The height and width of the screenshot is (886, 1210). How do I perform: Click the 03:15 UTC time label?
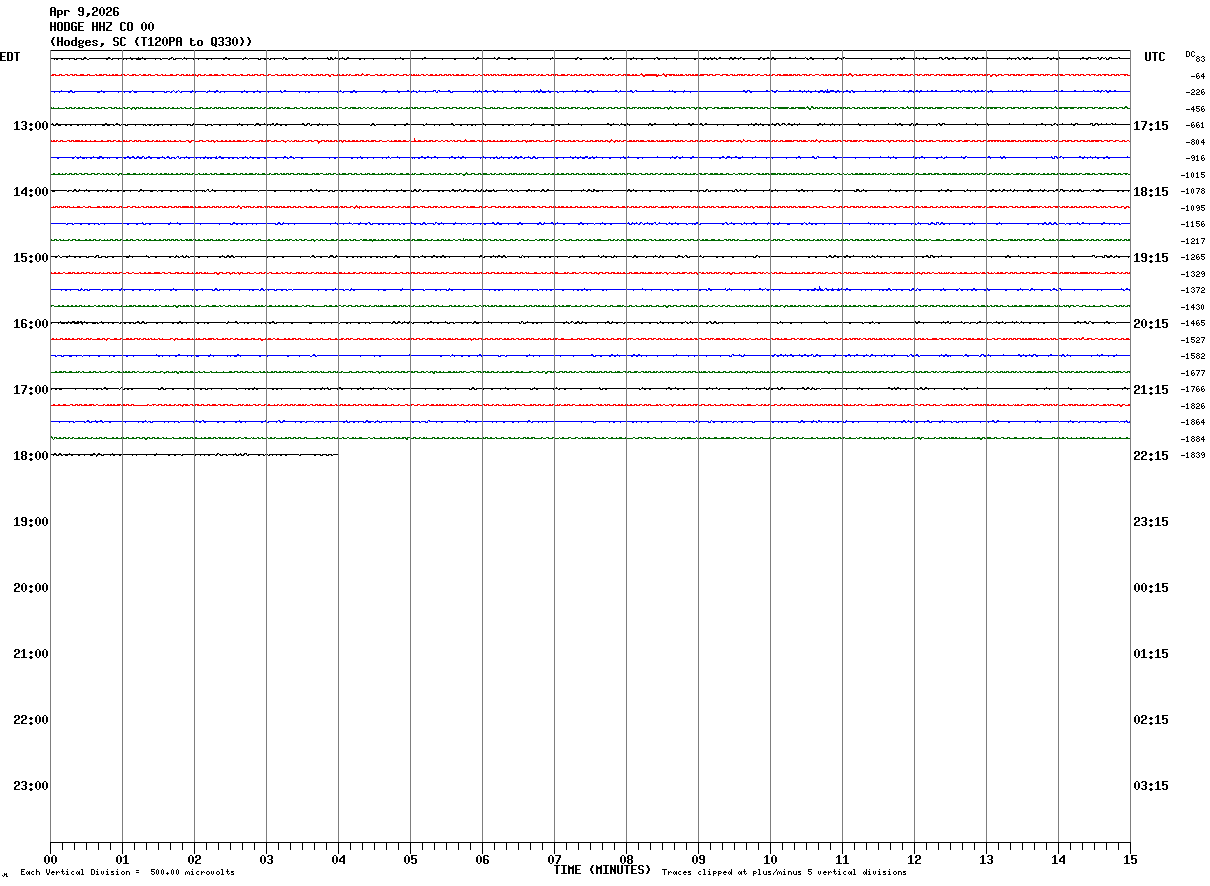coord(1151,786)
